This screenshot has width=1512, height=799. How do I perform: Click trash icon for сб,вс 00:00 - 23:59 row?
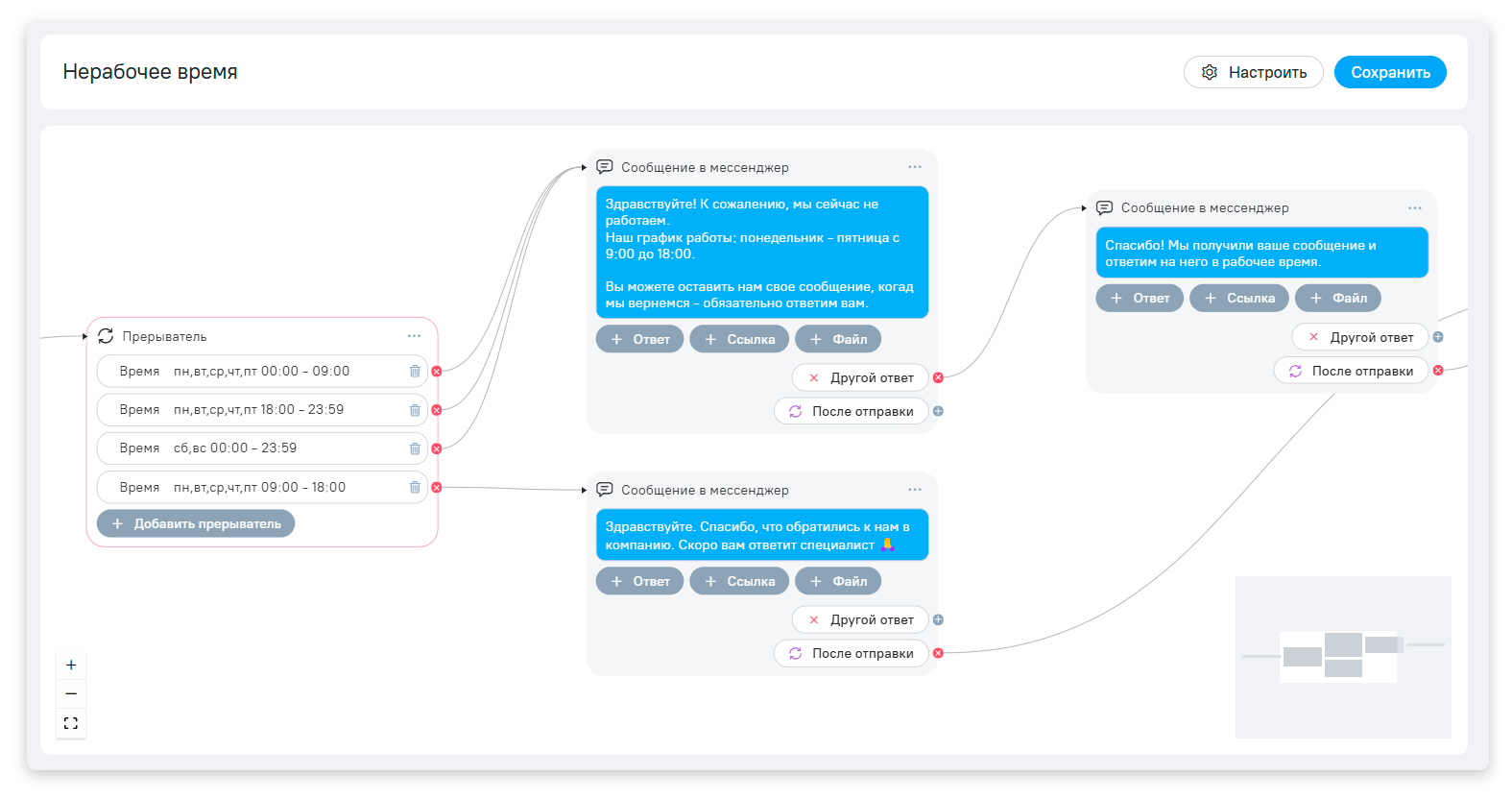(x=415, y=448)
